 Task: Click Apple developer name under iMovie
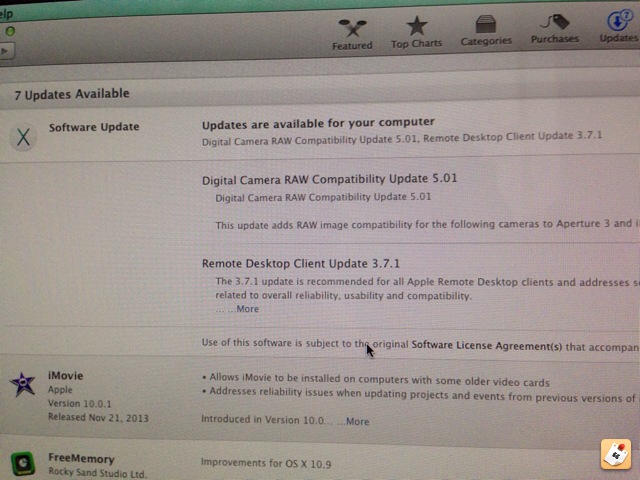[60, 390]
